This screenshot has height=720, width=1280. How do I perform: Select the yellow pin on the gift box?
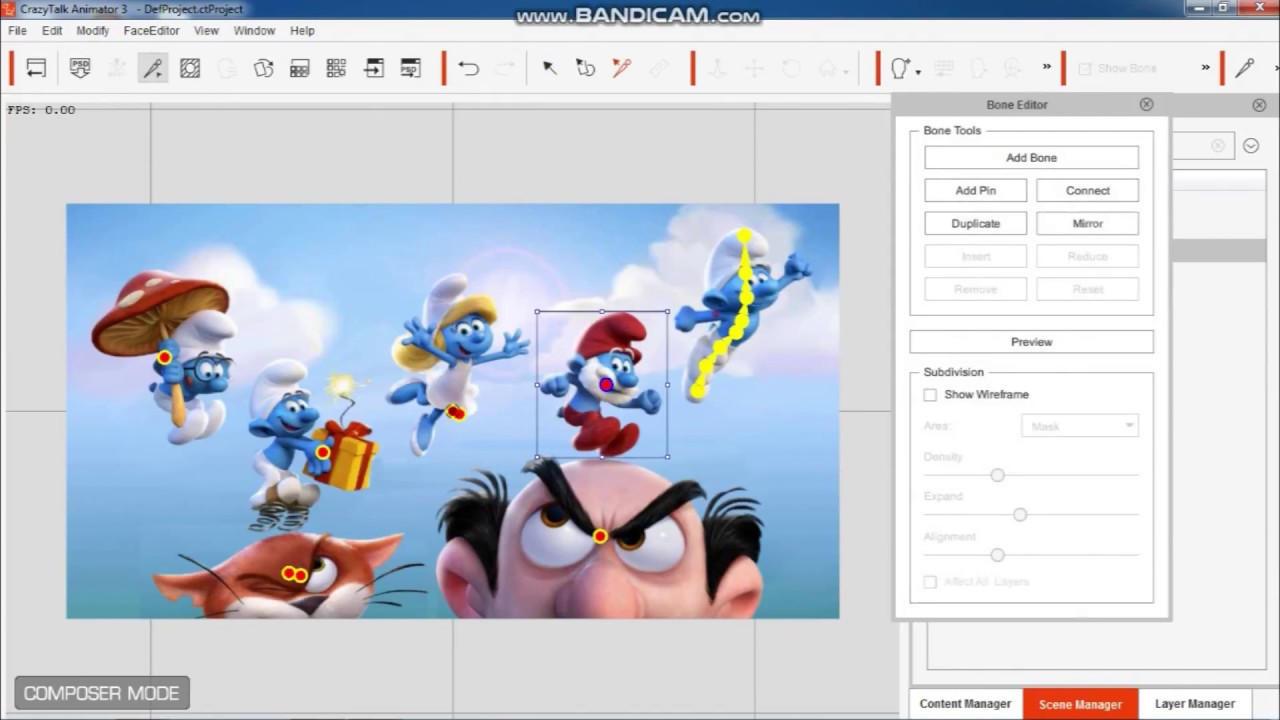[322, 453]
